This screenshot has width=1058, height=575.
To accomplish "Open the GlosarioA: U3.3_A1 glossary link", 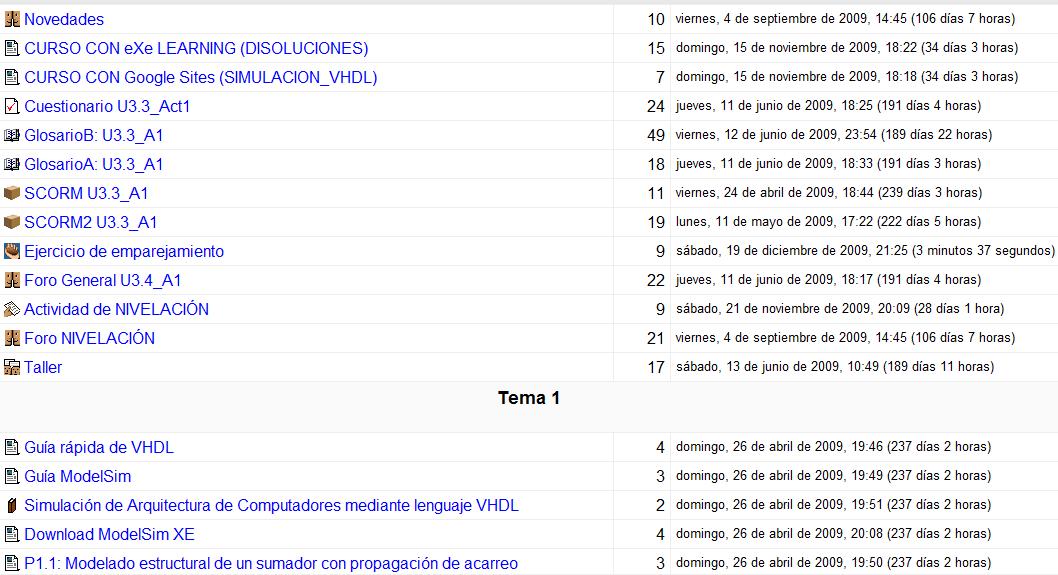I will click(x=93, y=164).
